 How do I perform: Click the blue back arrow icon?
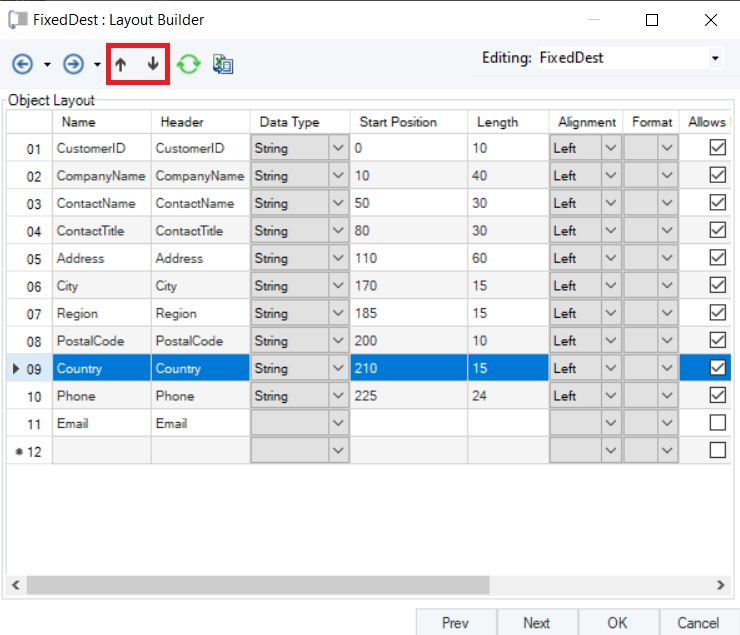pos(22,64)
